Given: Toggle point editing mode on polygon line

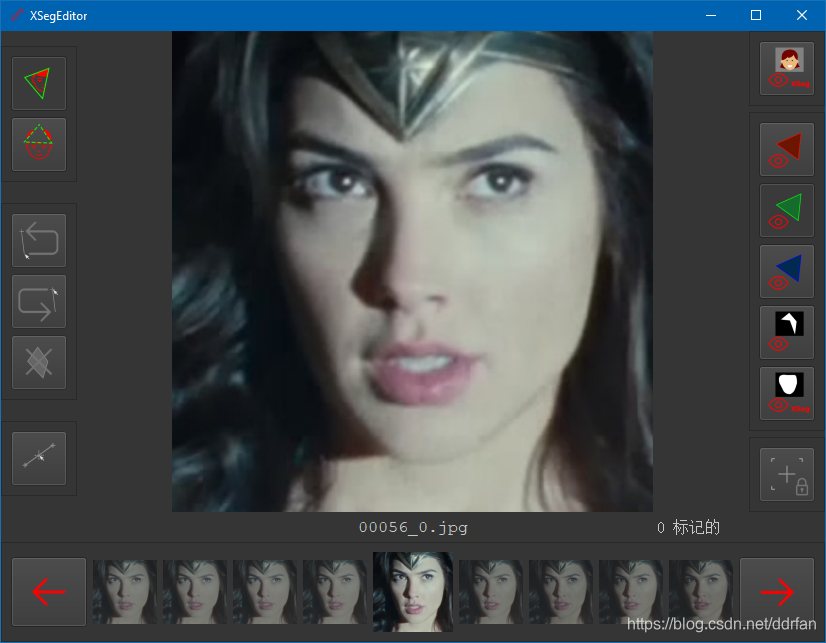Looking at the screenshot, I should tap(39, 458).
